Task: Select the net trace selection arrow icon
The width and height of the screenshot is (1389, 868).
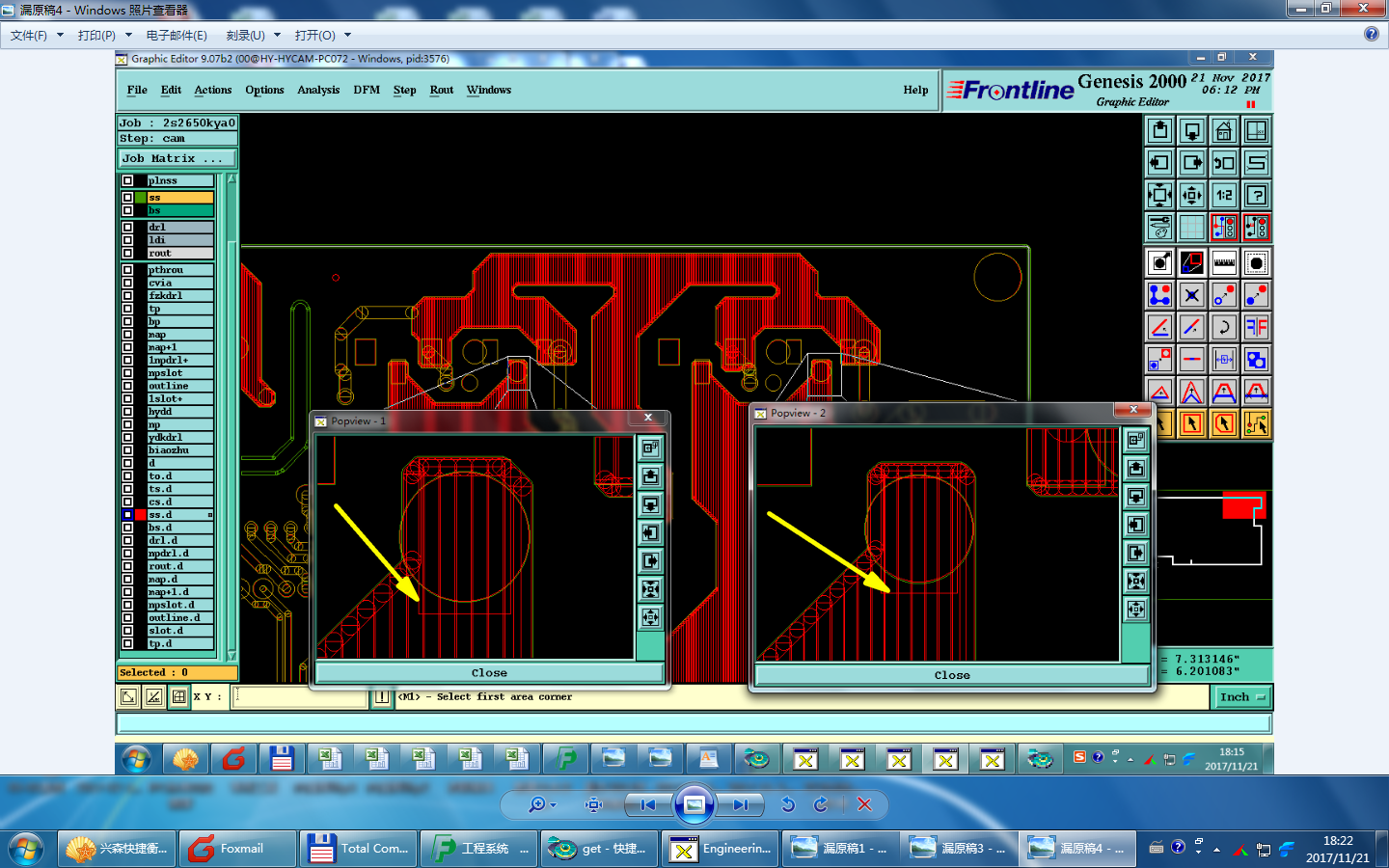Action: pyautogui.click(x=1256, y=423)
